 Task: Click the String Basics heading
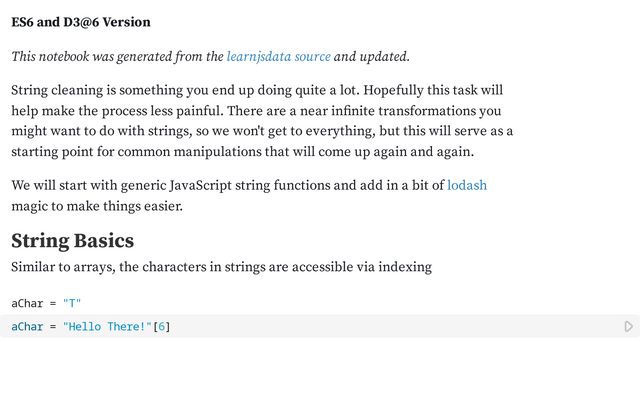click(x=73, y=240)
